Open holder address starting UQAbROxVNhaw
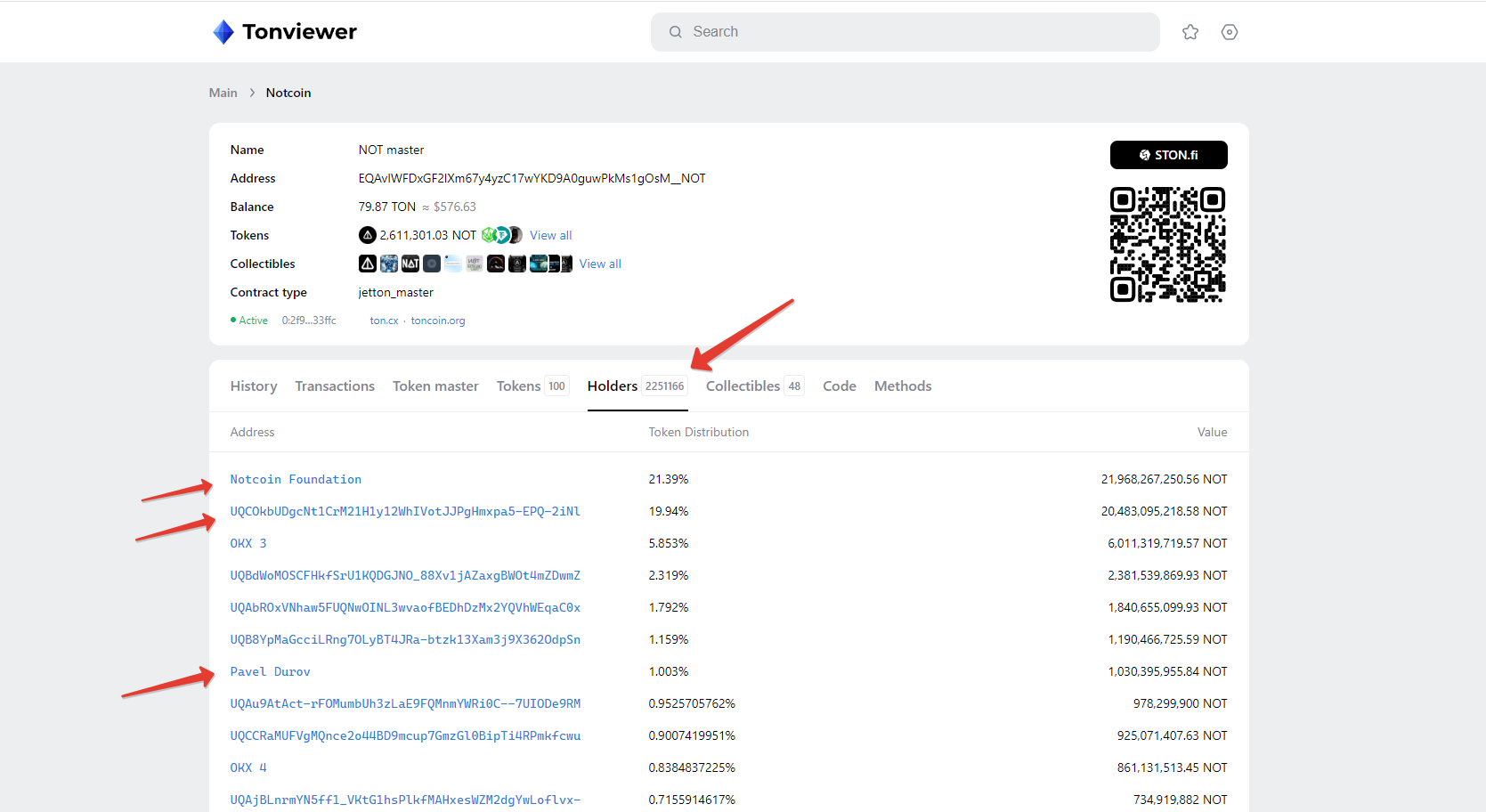Viewport: 1486px width, 812px height. (x=405, y=607)
